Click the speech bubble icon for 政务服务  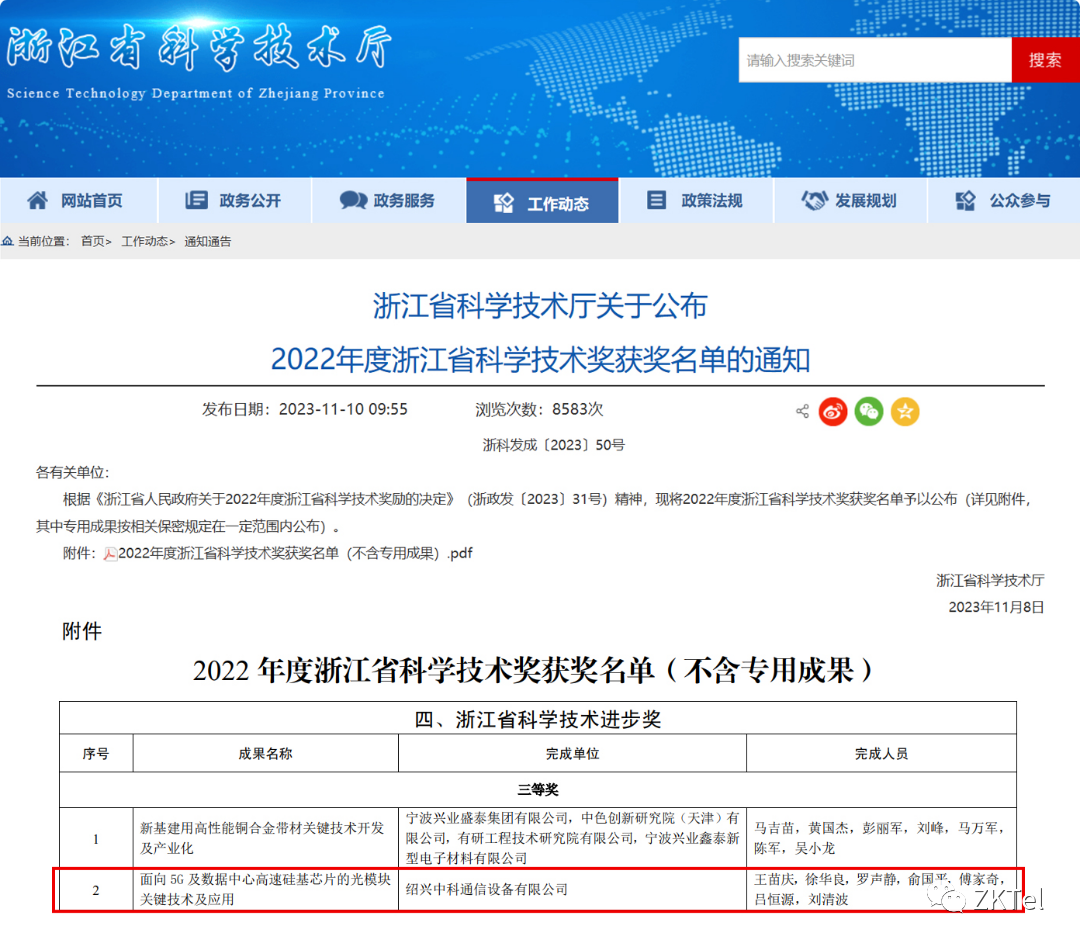(352, 201)
